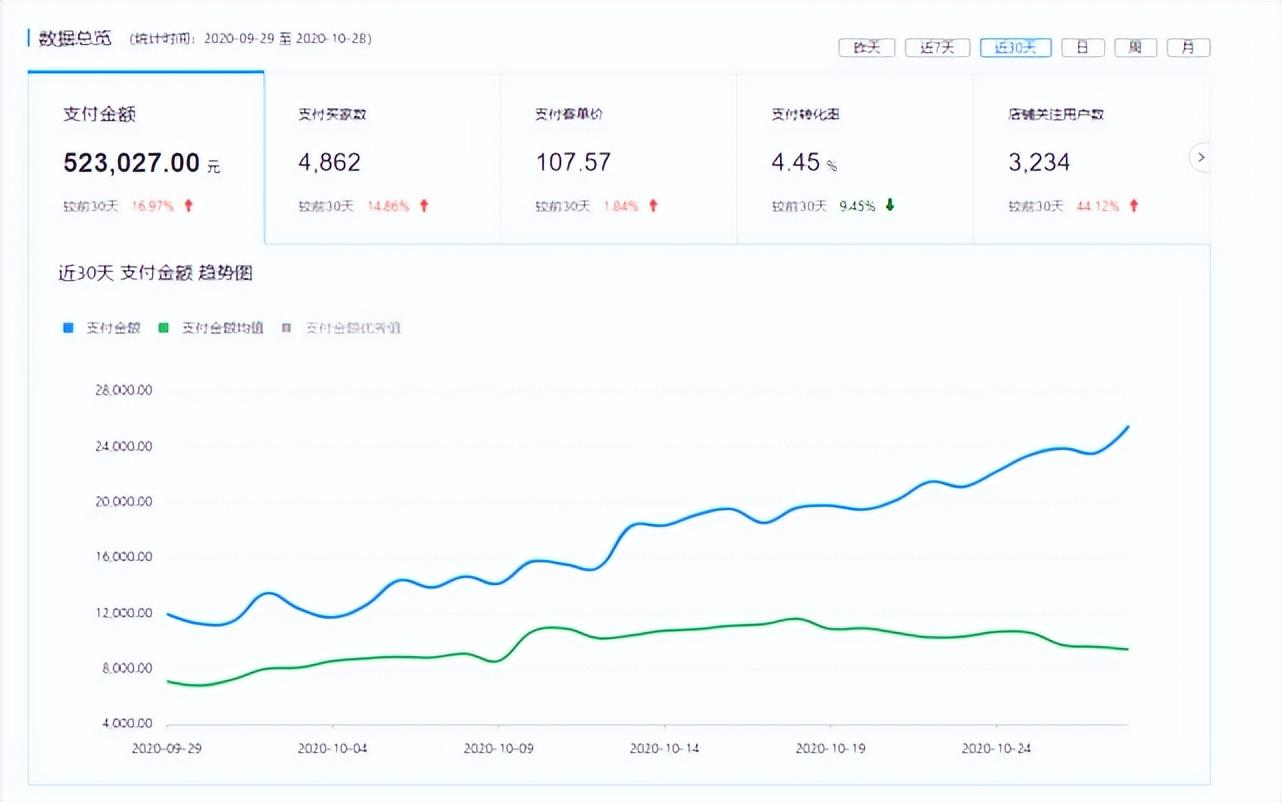The width and height of the screenshot is (1282, 802).
Task: Select the 店铺关注用户数 metric card
Action: [1080, 158]
